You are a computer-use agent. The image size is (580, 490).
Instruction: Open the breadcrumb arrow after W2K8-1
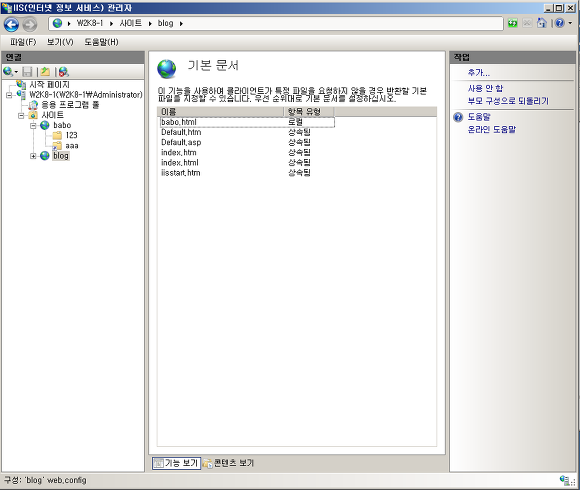[111, 24]
